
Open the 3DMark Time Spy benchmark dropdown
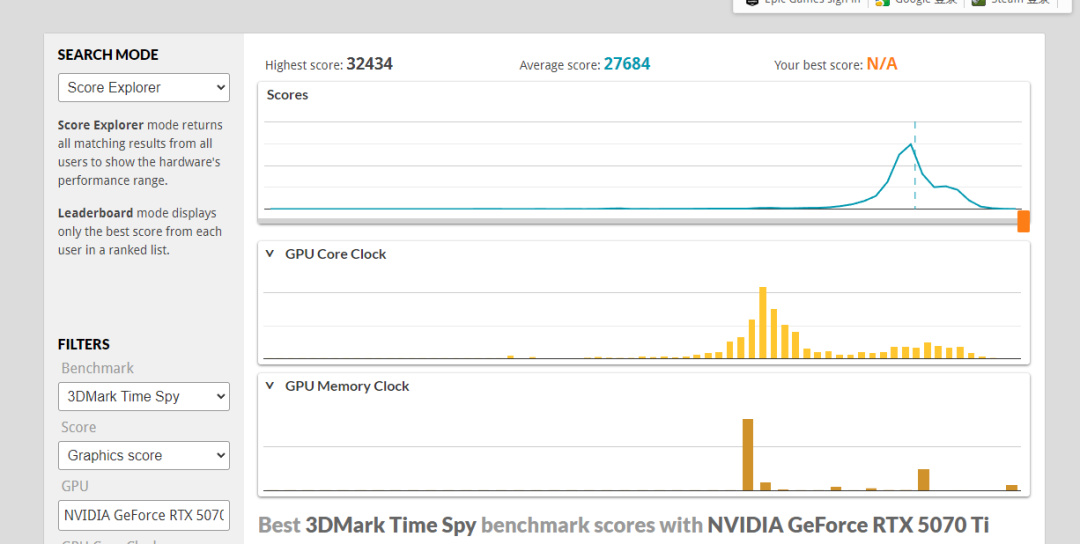(x=143, y=397)
